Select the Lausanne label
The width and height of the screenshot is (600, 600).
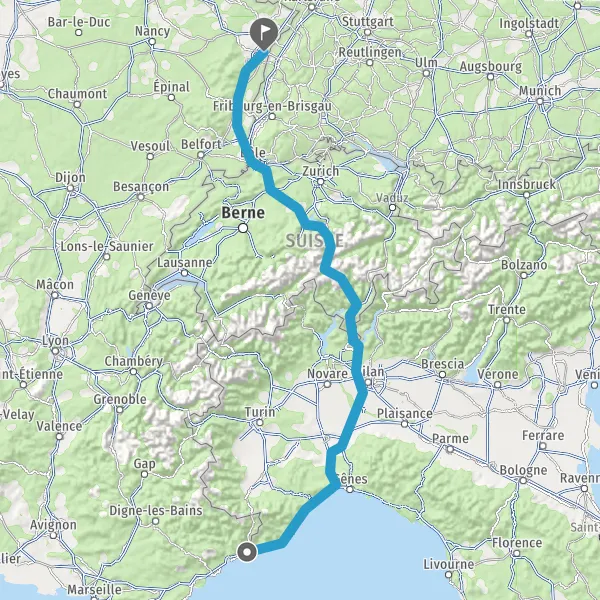(x=184, y=262)
